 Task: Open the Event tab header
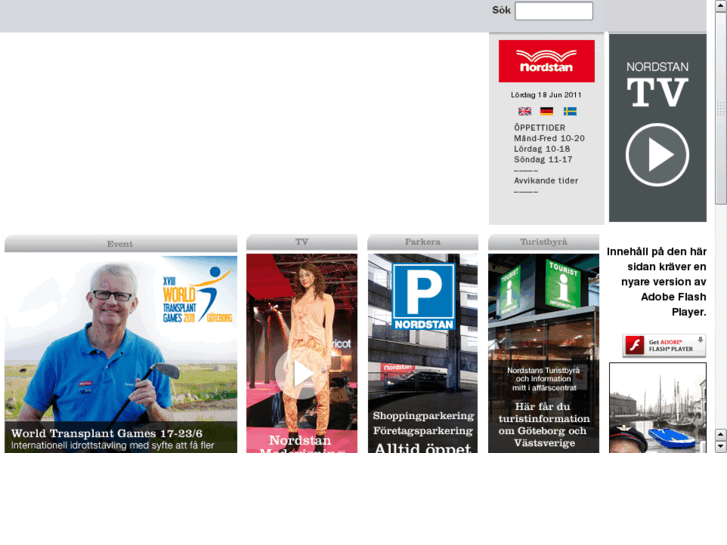point(121,244)
